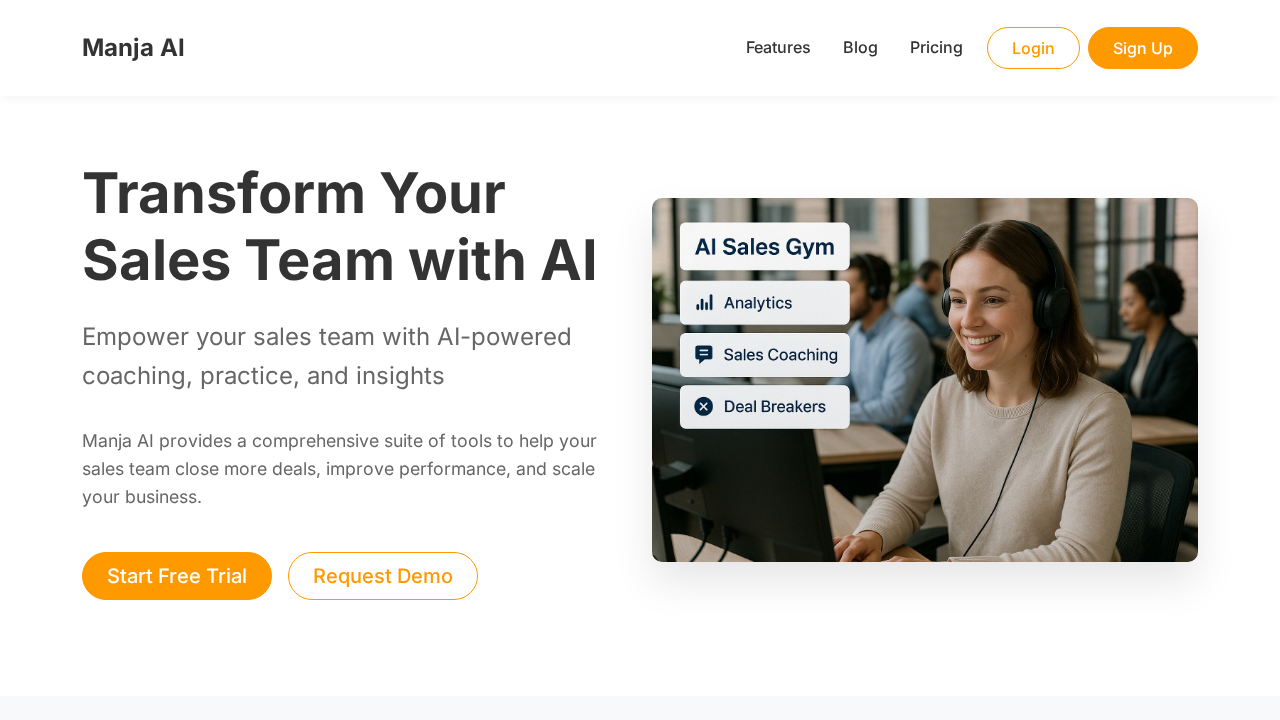Click Request Demo button
1280x720 pixels.
[x=383, y=576]
